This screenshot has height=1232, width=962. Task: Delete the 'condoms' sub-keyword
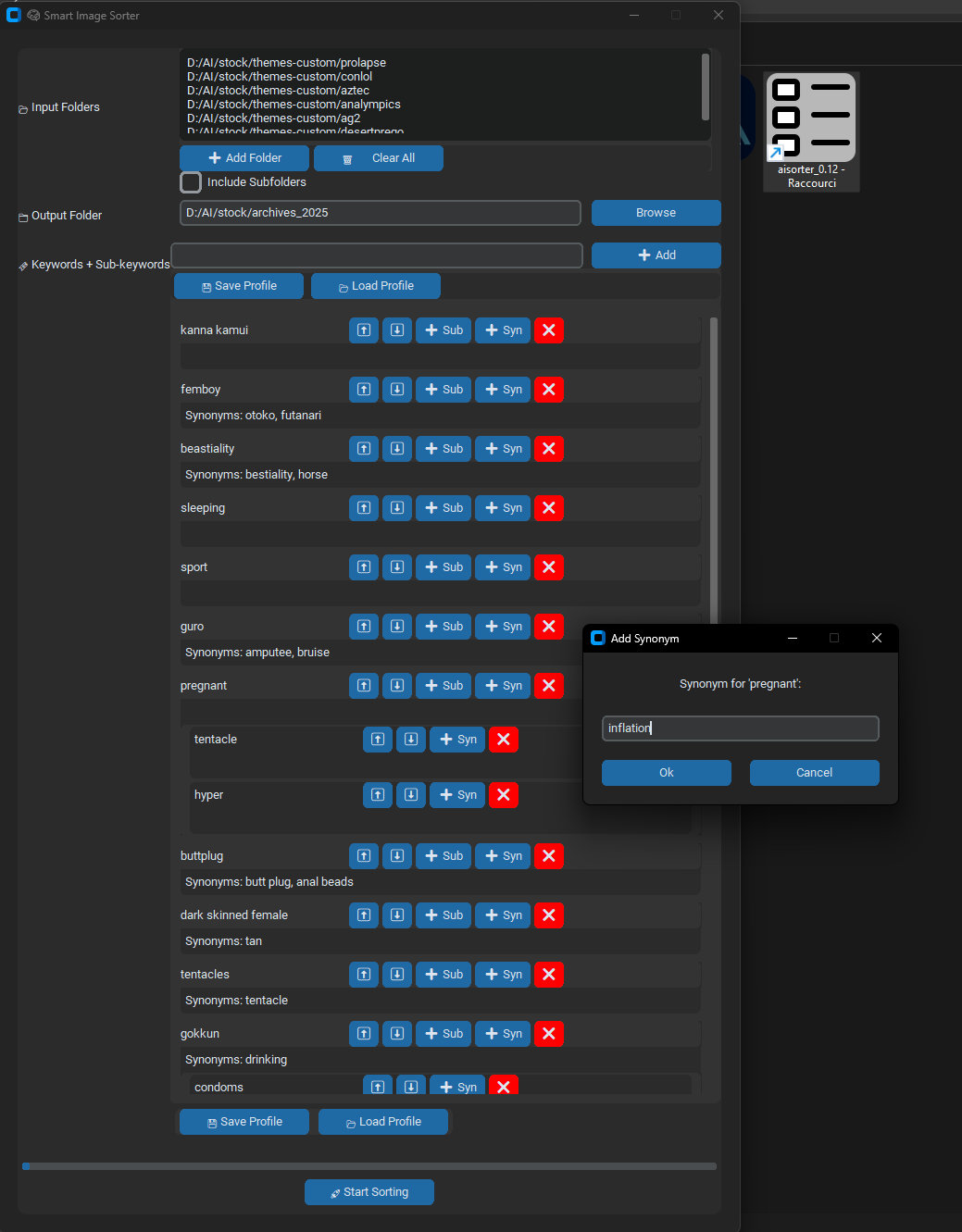[504, 1086]
